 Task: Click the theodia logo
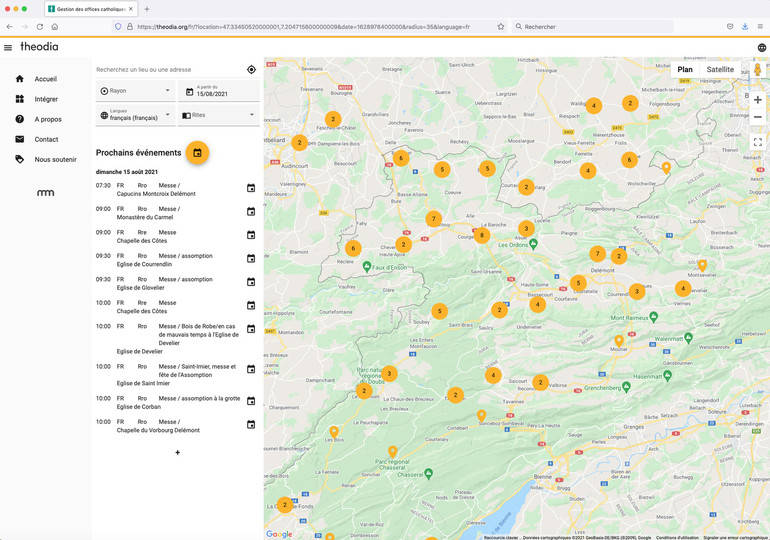(x=39, y=47)
